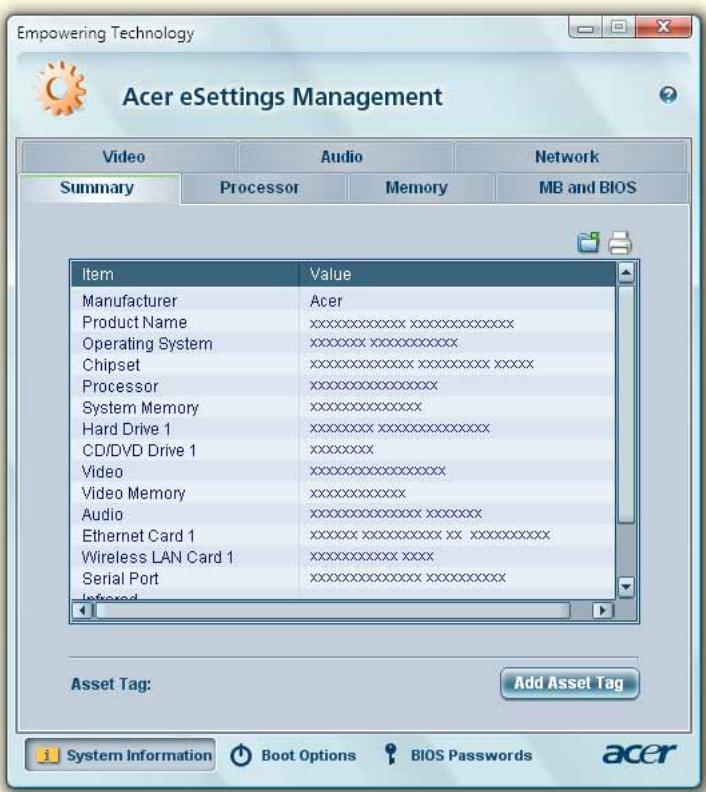Select the Operating System row
Viewport: 706px width, 792px height.
pyautogui.click(x=343, y=343)
